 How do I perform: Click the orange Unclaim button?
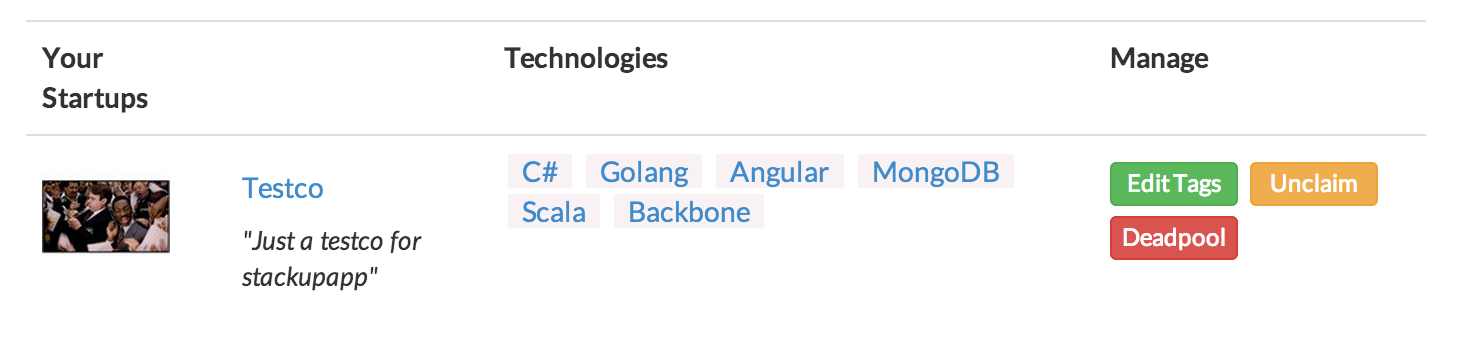pos(1314,184)
